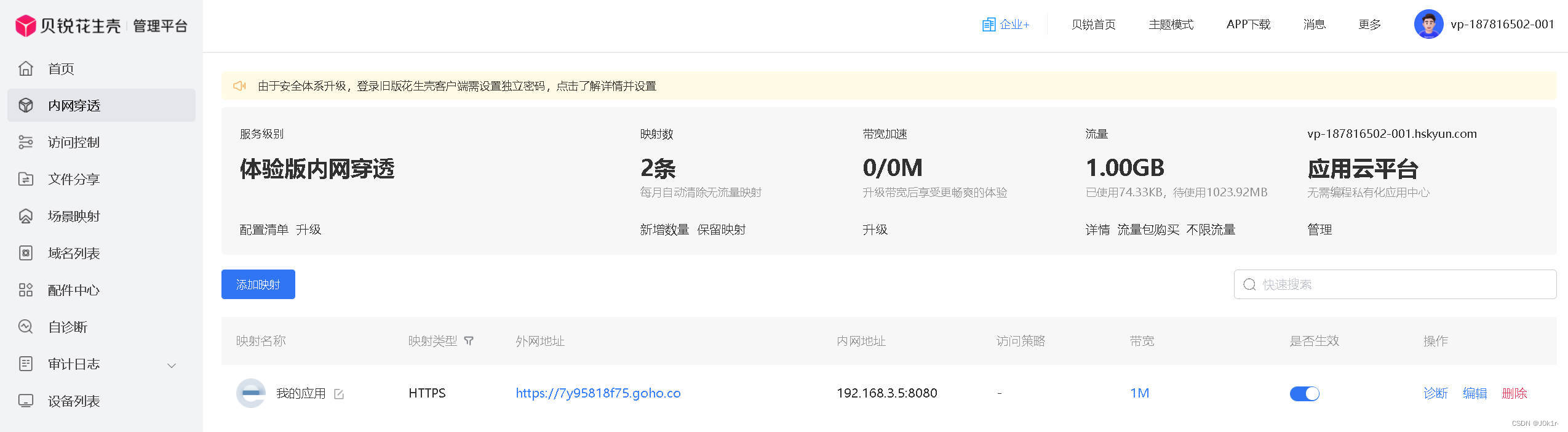Click the 自诊断 diagnostic icon
Image resolution: width=1568 pixels, height=432 pixels.
(26, 327)
